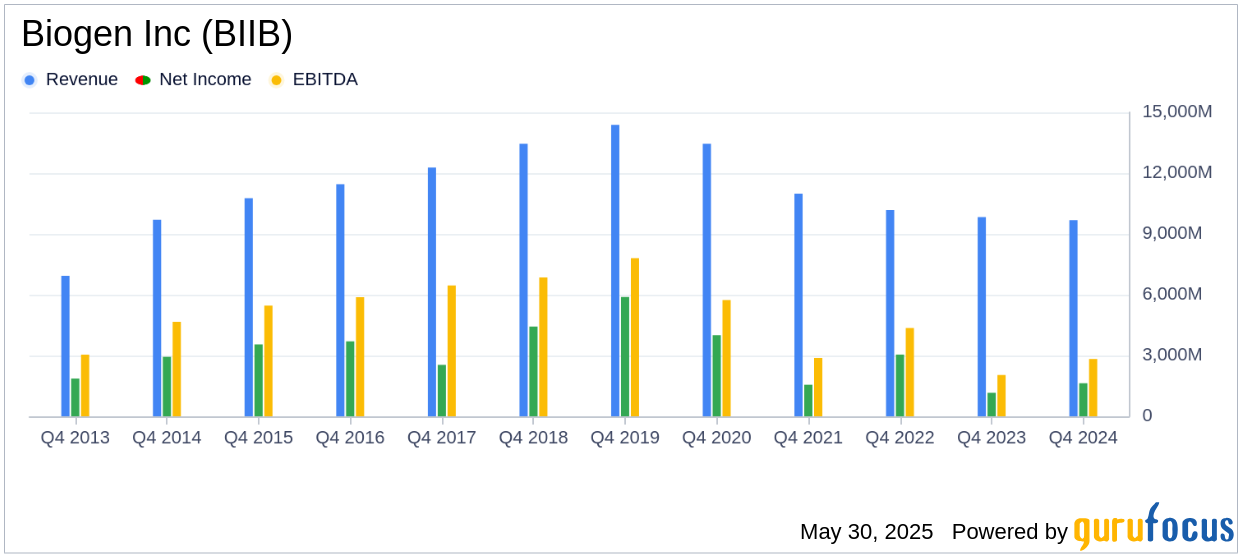
Task: Click the Q4 2018 blue Revenue bar
Action: [x=523, y=280]
